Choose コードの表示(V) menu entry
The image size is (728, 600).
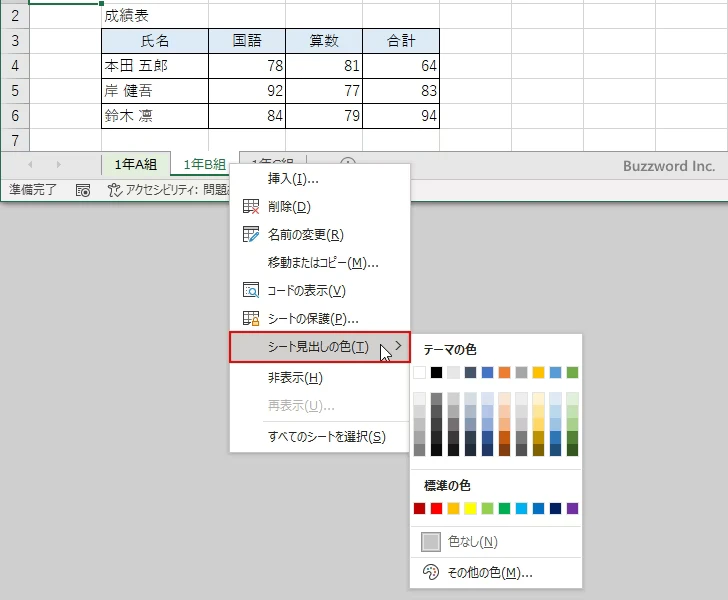(x=320, y=291)
